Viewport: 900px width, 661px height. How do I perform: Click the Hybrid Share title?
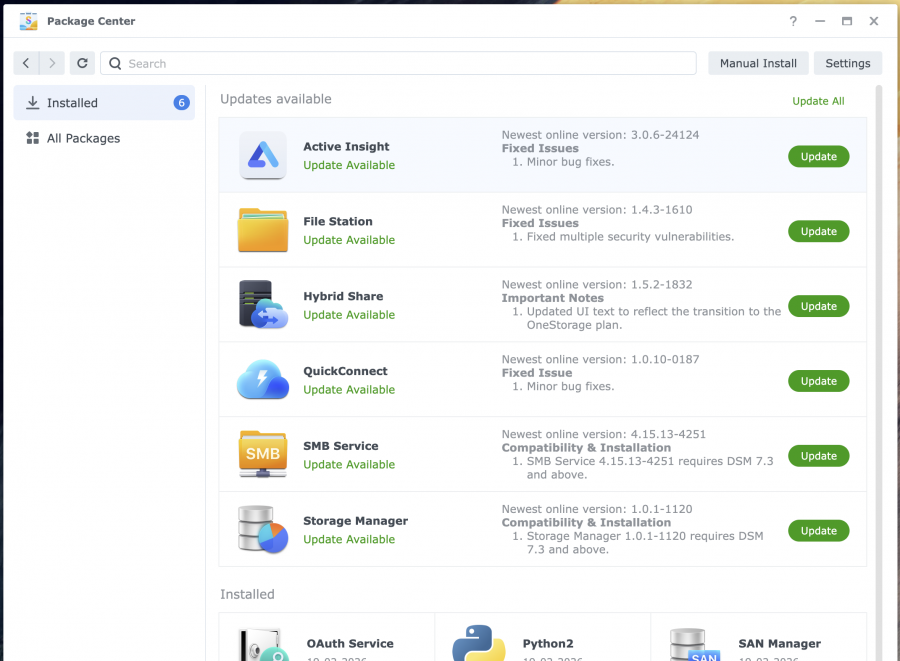tap(343, 297)
